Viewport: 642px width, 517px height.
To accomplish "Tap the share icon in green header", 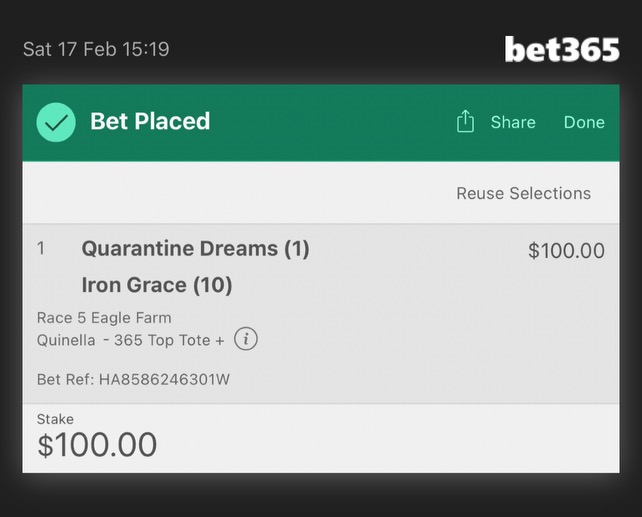I will (465, 122).
